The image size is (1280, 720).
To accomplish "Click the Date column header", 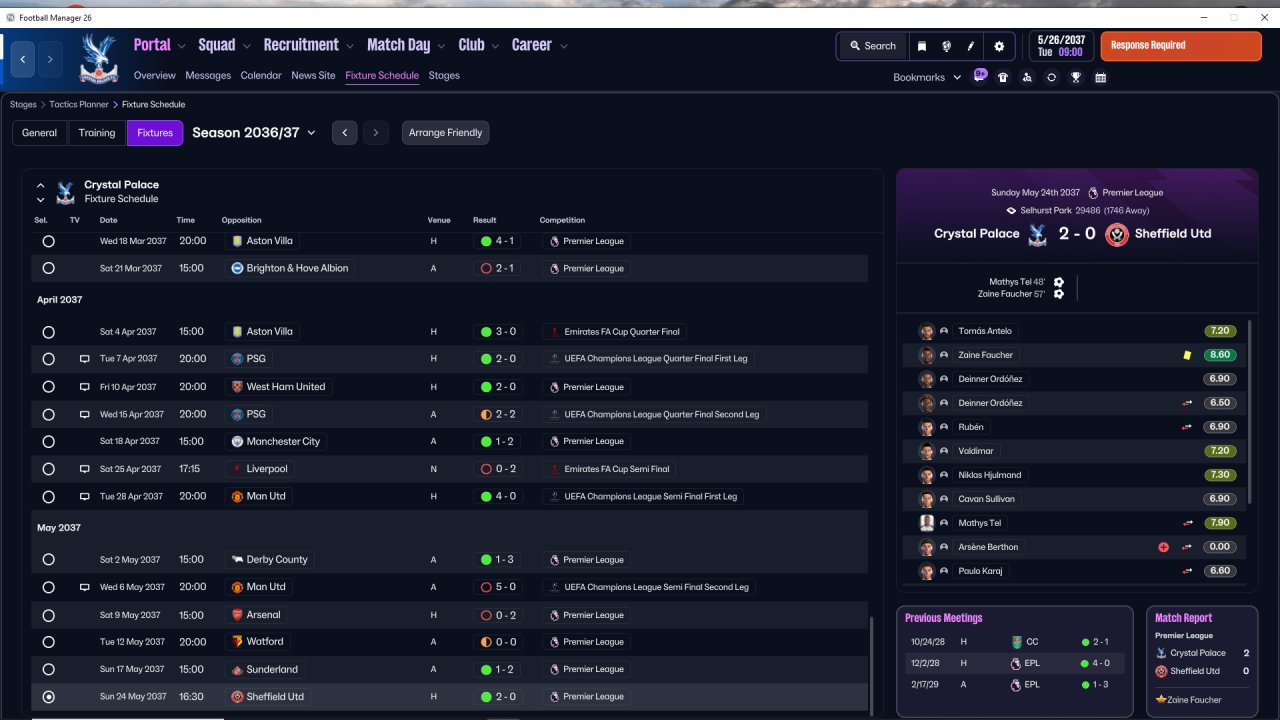I will coord(108,220).
